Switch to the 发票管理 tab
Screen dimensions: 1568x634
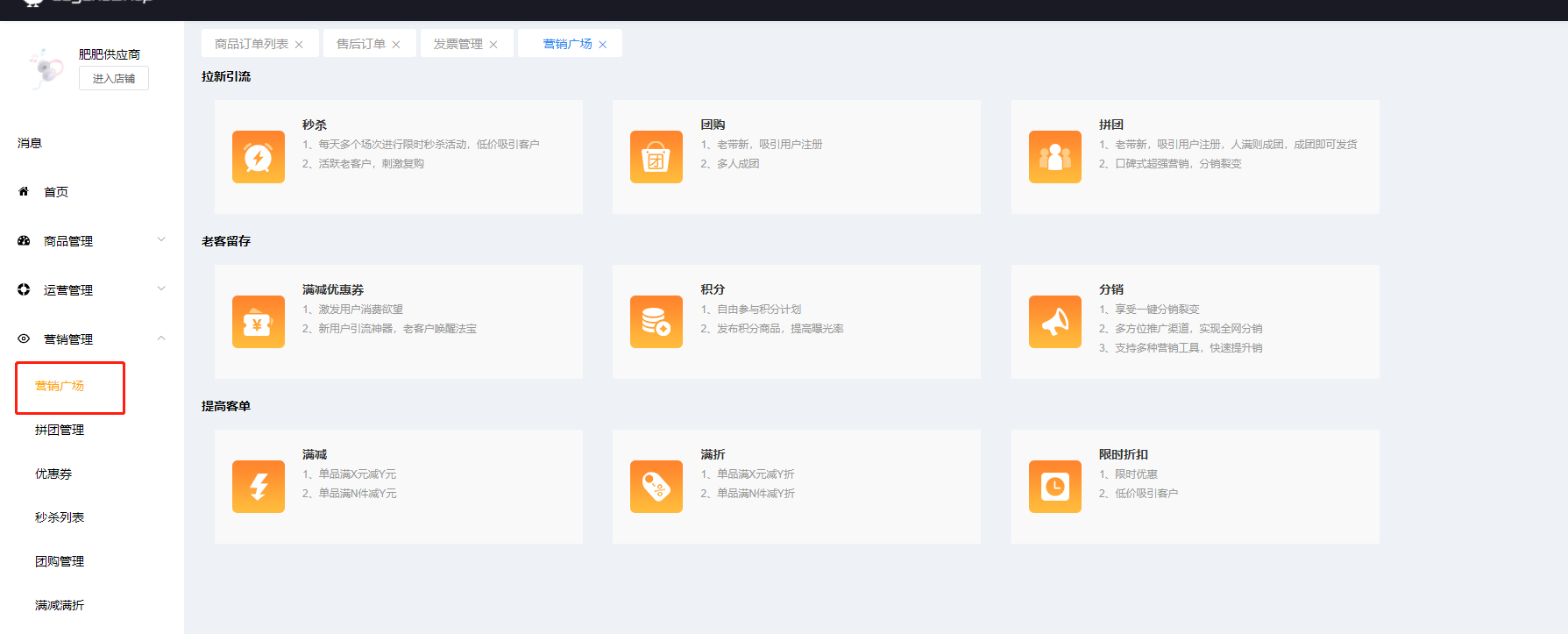tap(458, 44)
